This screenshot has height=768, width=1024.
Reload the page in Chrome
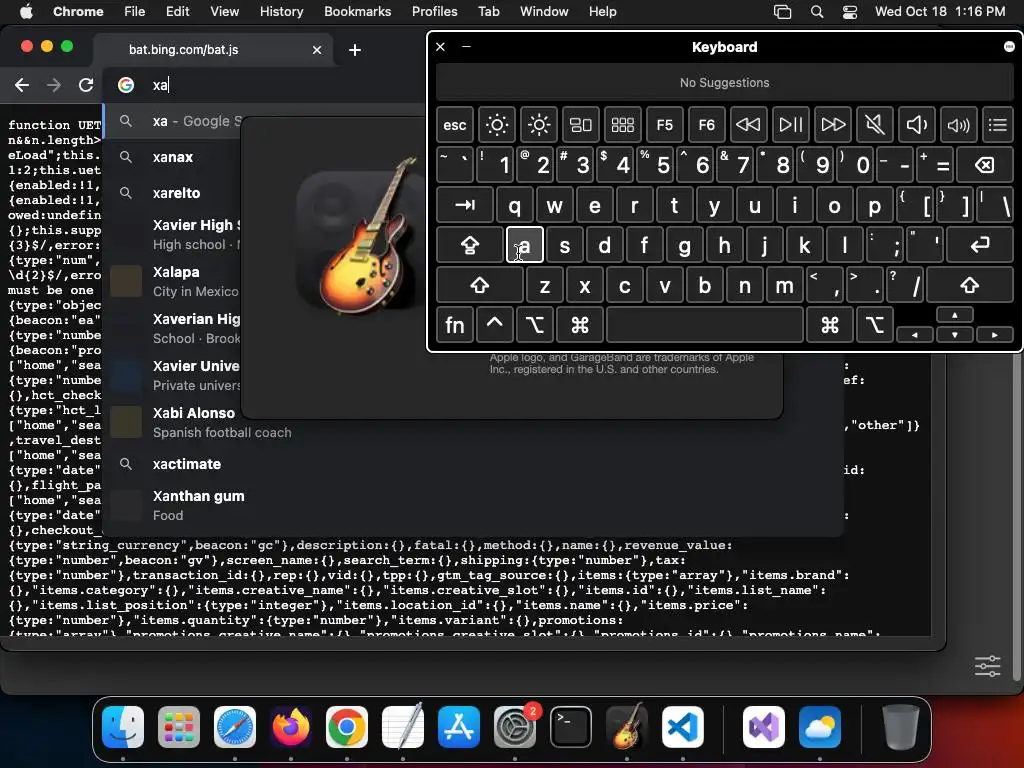[86, 85]
